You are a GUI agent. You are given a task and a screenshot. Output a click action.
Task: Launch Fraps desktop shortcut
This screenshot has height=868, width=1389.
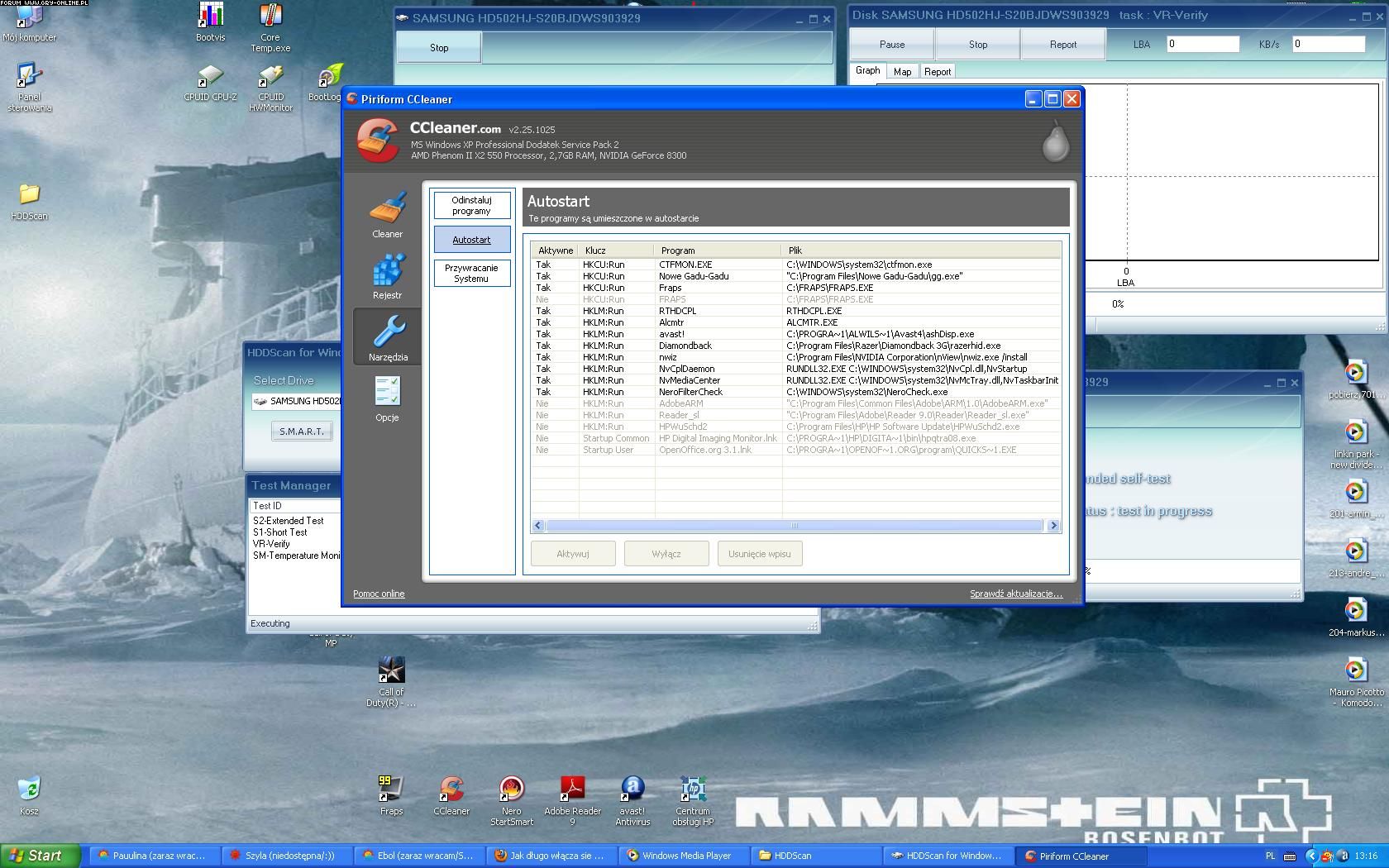click(x=391, y=796)
